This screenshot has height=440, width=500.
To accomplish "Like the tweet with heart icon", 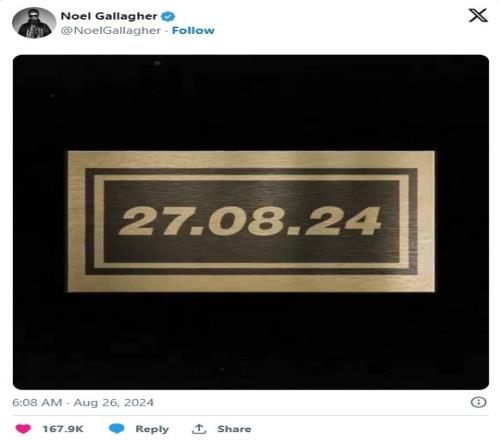I will tap(23, 428).
